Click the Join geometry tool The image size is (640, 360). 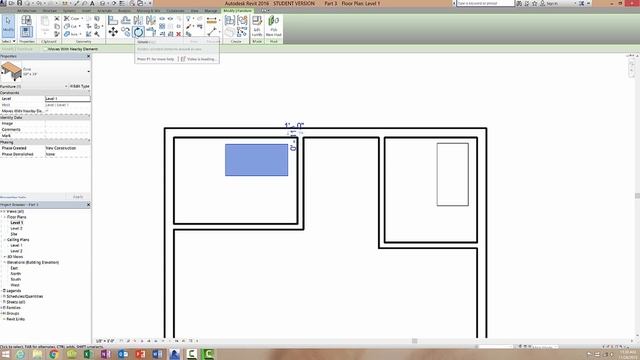pyautogui.click(x=71, y=34)
